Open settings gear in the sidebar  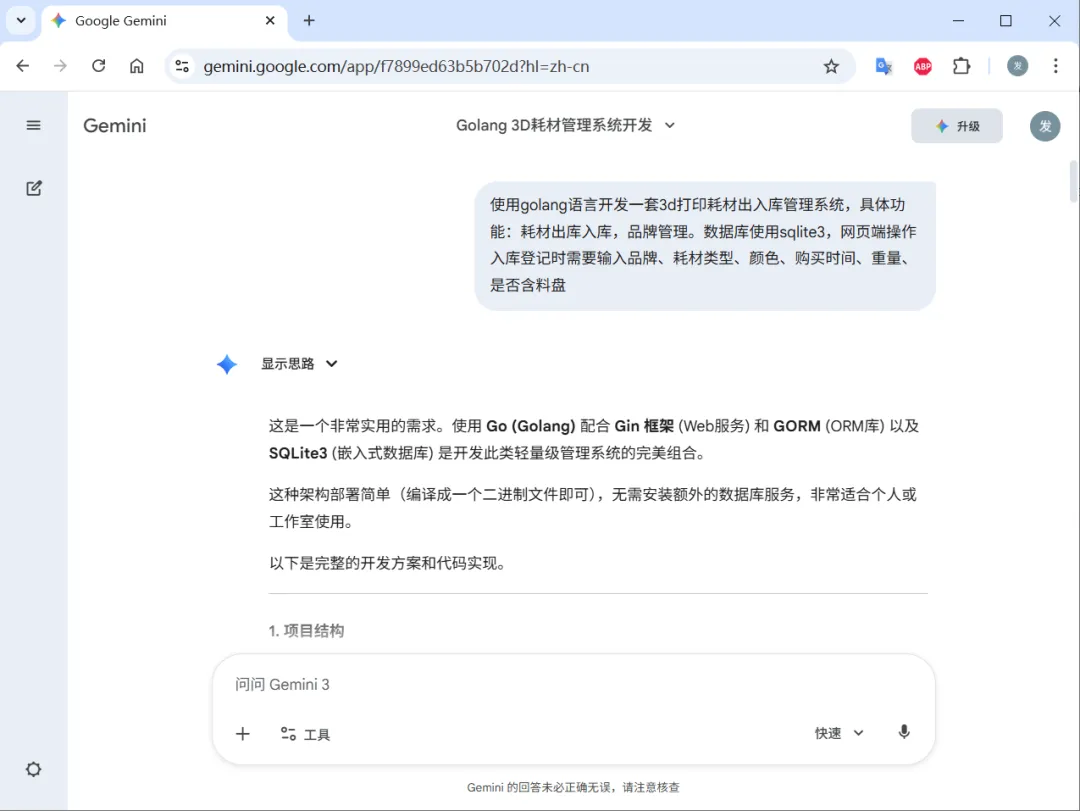pos(33,769)
